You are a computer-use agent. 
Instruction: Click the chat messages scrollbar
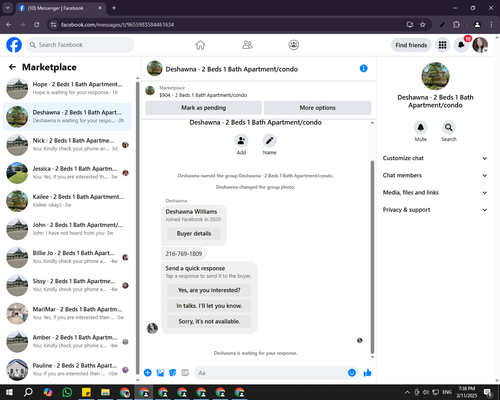tap(372, 257)
